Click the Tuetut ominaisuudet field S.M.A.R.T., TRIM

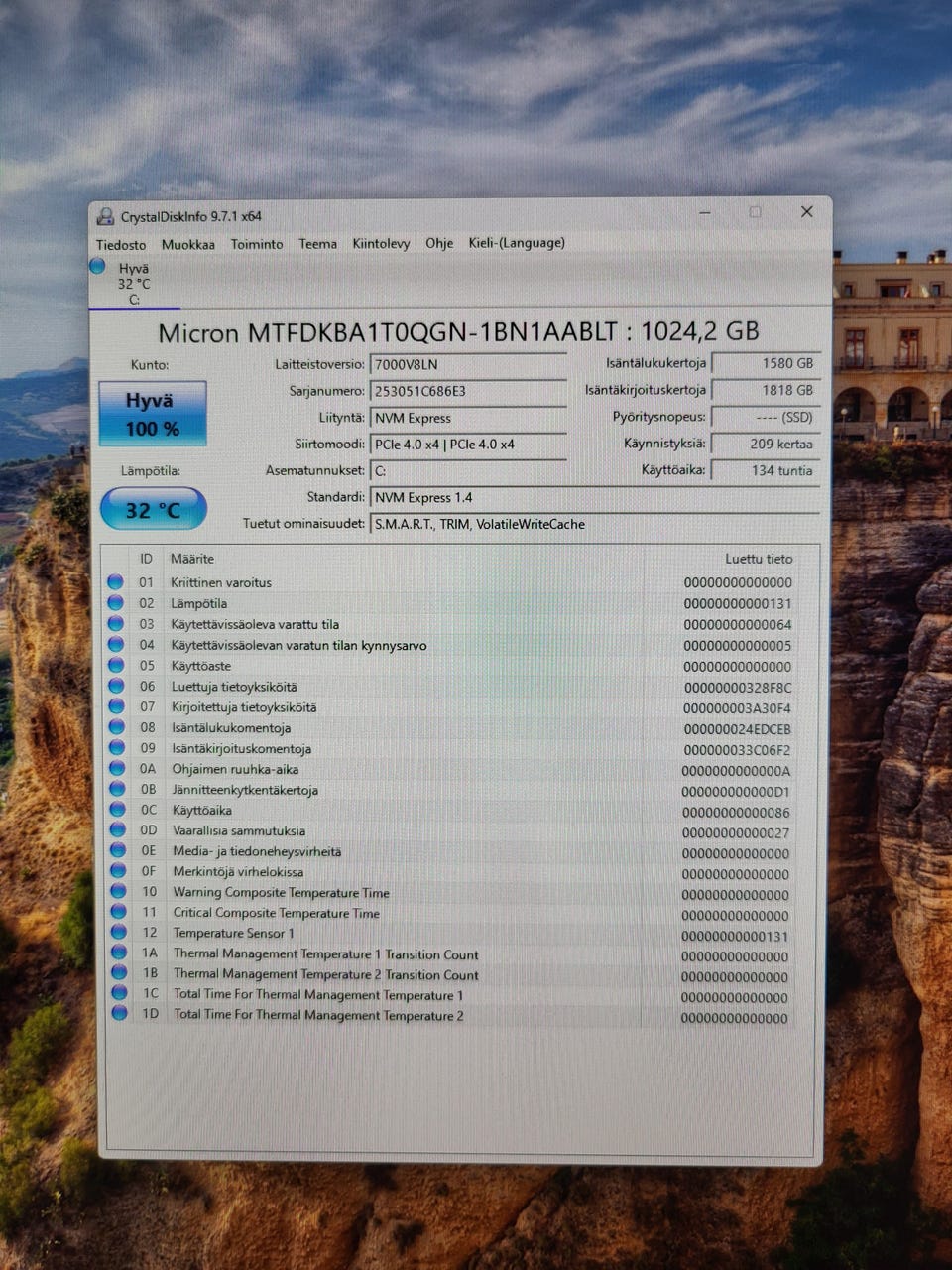(x=595, y=524)
